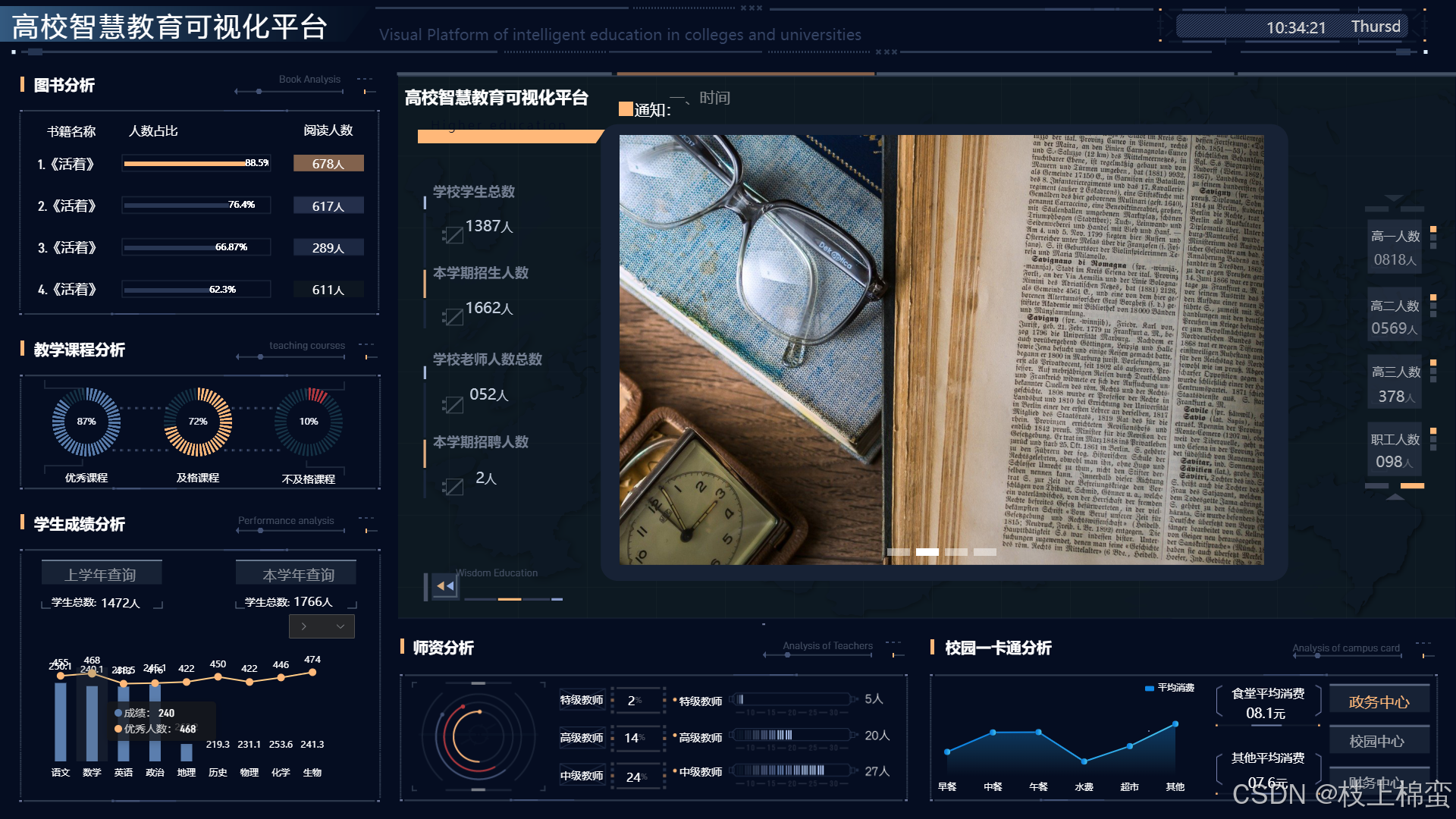Click the double-arrow rewind icon
Viewport: 1456px width, 819px height.
[445, 586]
